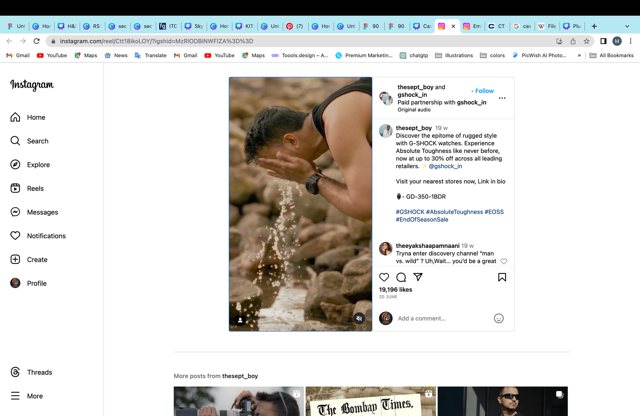Screen dimensions: 640x416
Task: Share the post via paper plane icon
Action: click(418, 277)
